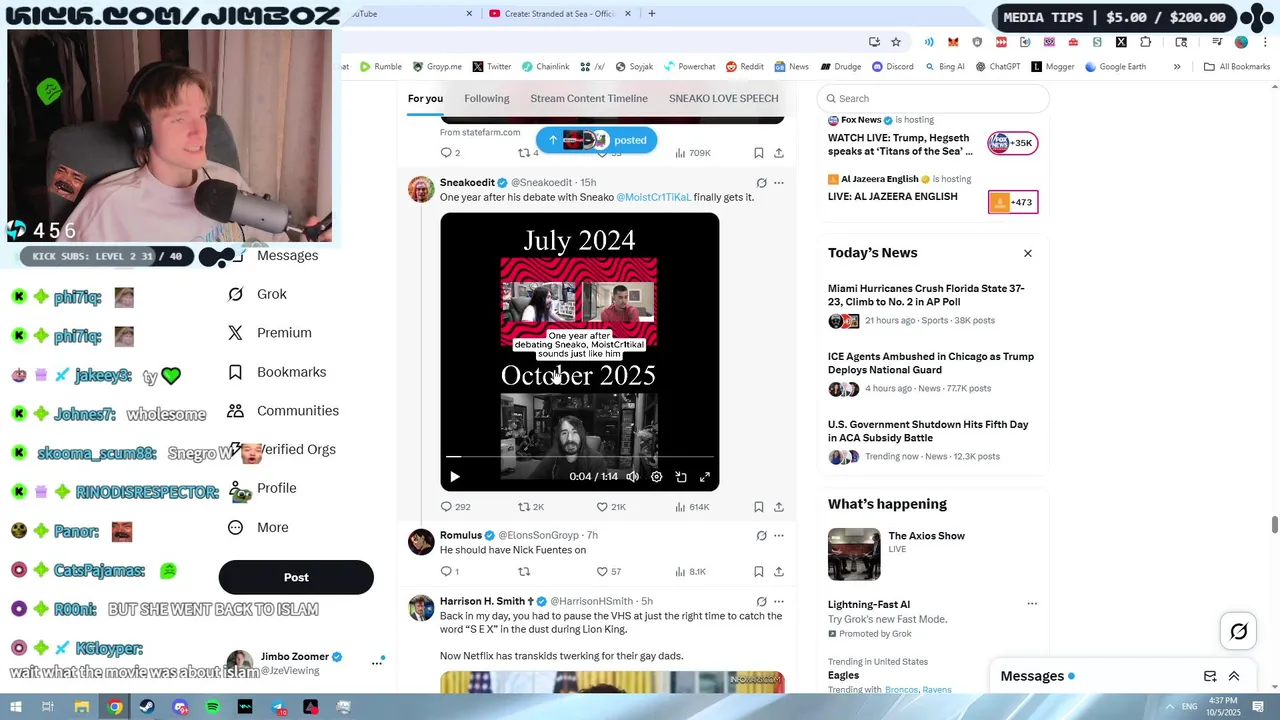
Task: Show hidden bookmarks overflow chevron
Action: coord(1177,67)
